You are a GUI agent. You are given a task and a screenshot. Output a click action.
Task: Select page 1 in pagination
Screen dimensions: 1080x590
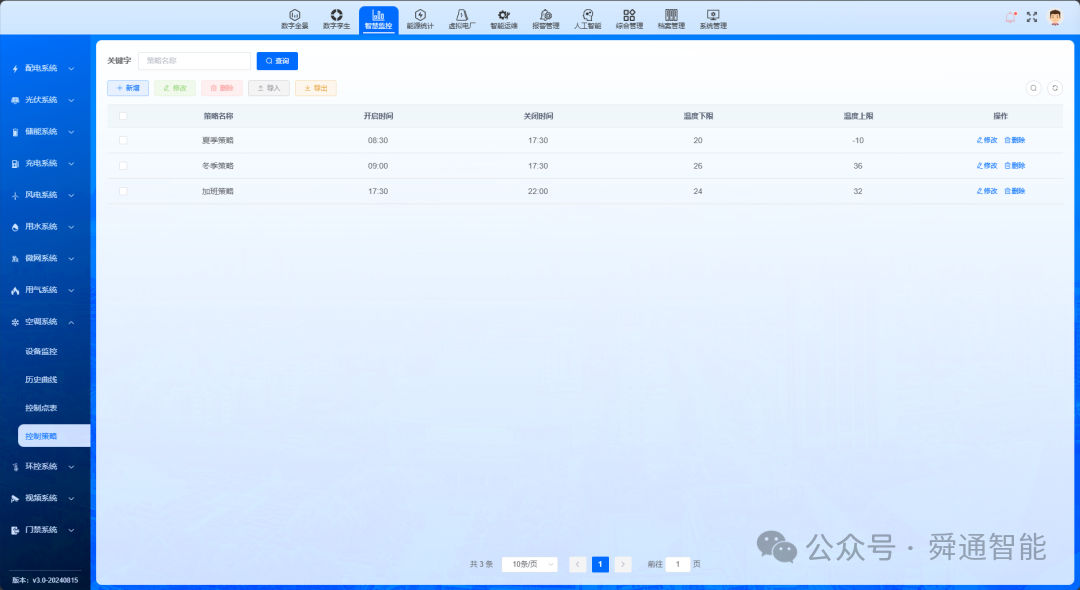tap(600, 565)
